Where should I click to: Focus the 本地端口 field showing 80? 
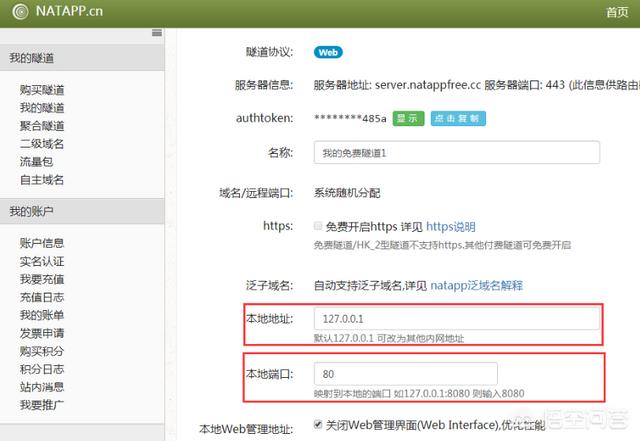tap(406, 374)
